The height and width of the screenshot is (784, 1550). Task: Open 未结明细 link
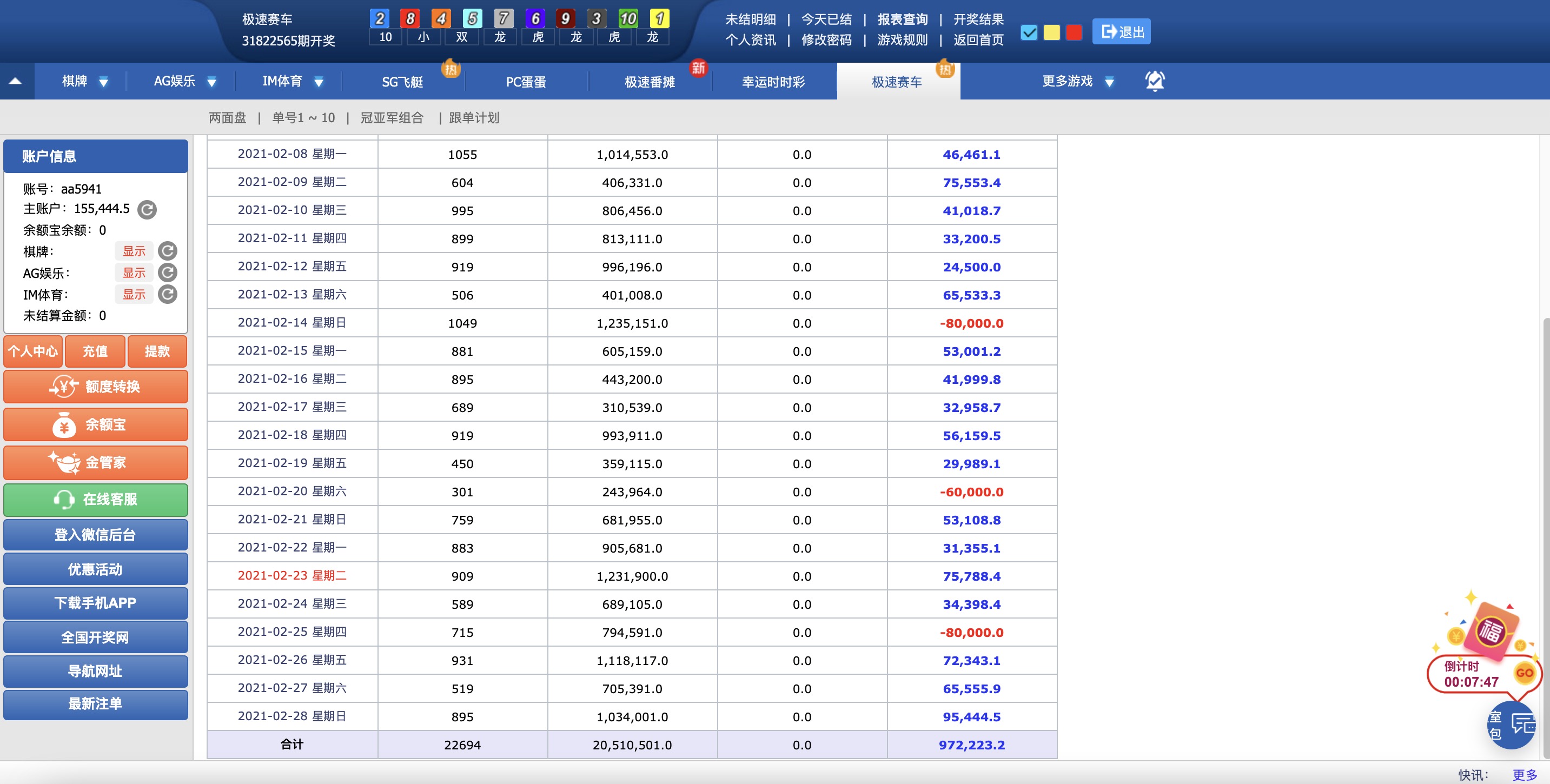(750, 19)
